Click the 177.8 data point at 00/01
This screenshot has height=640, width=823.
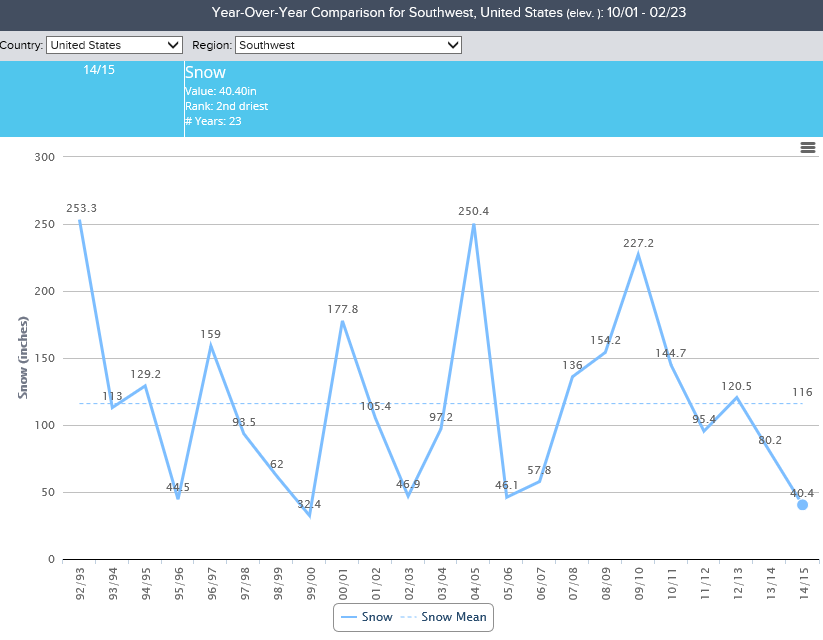(x=342, y=321)
